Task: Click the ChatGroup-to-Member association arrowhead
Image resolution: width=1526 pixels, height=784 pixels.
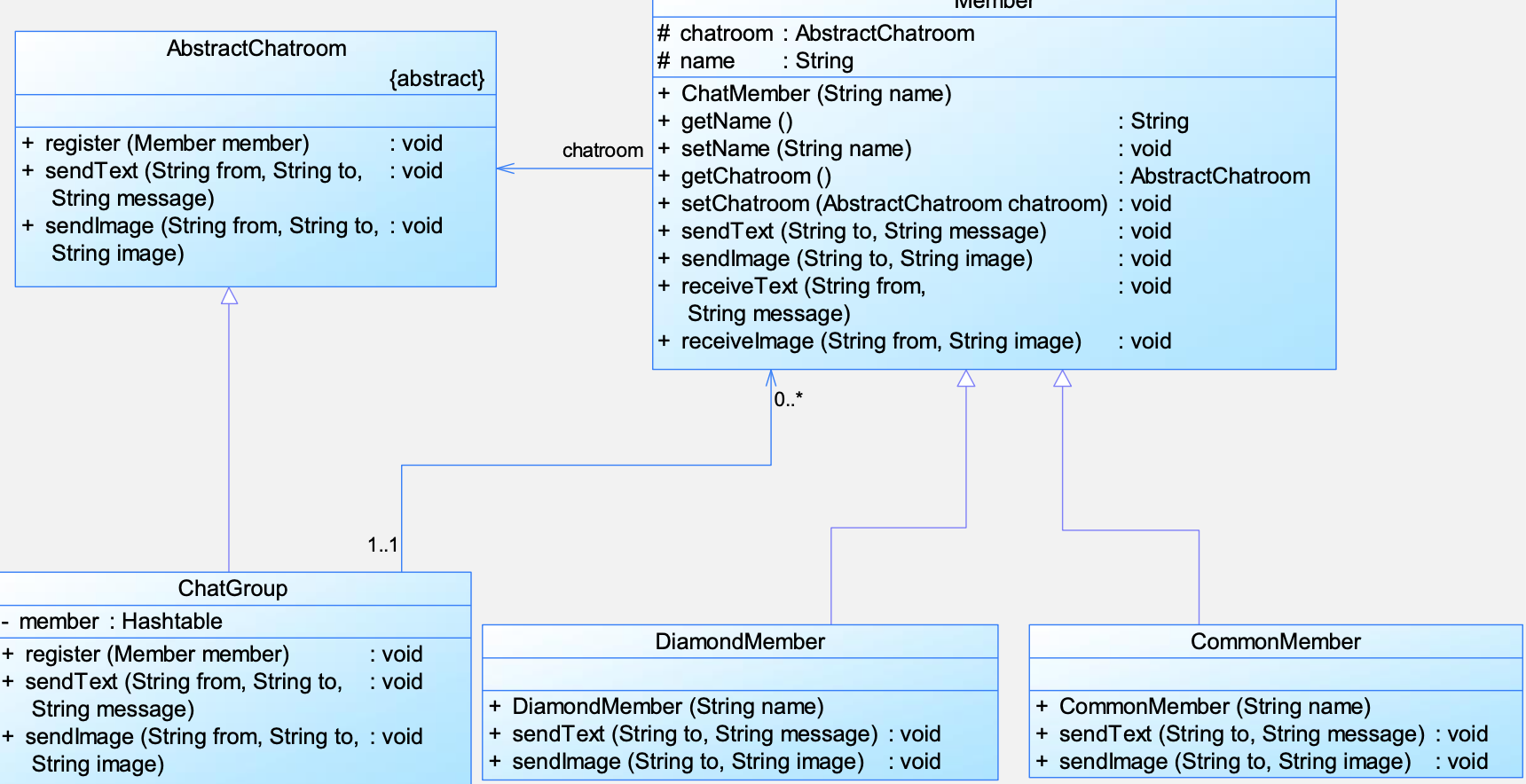Action: tap(770, 379)
